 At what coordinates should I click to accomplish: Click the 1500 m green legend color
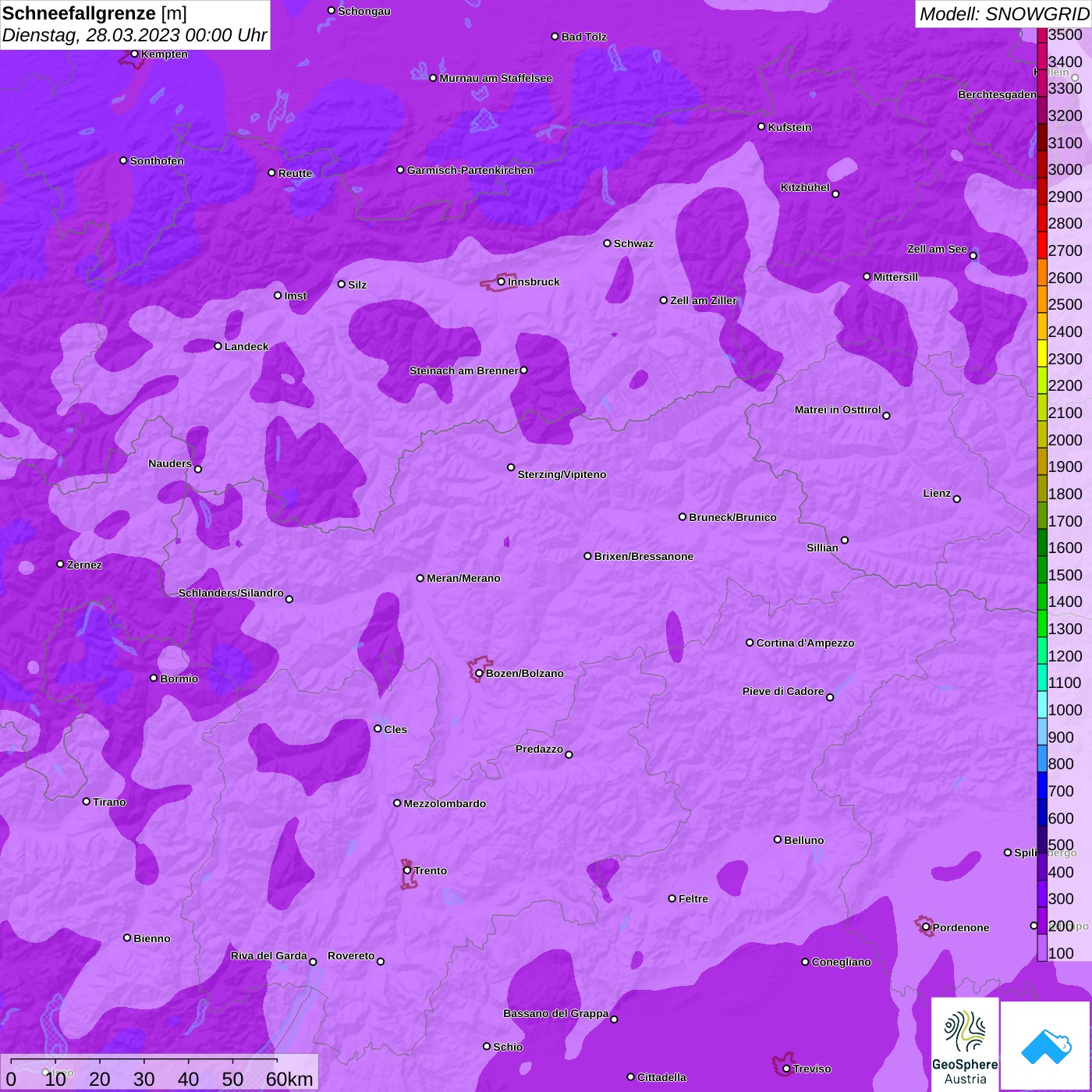pos(1042,569)
